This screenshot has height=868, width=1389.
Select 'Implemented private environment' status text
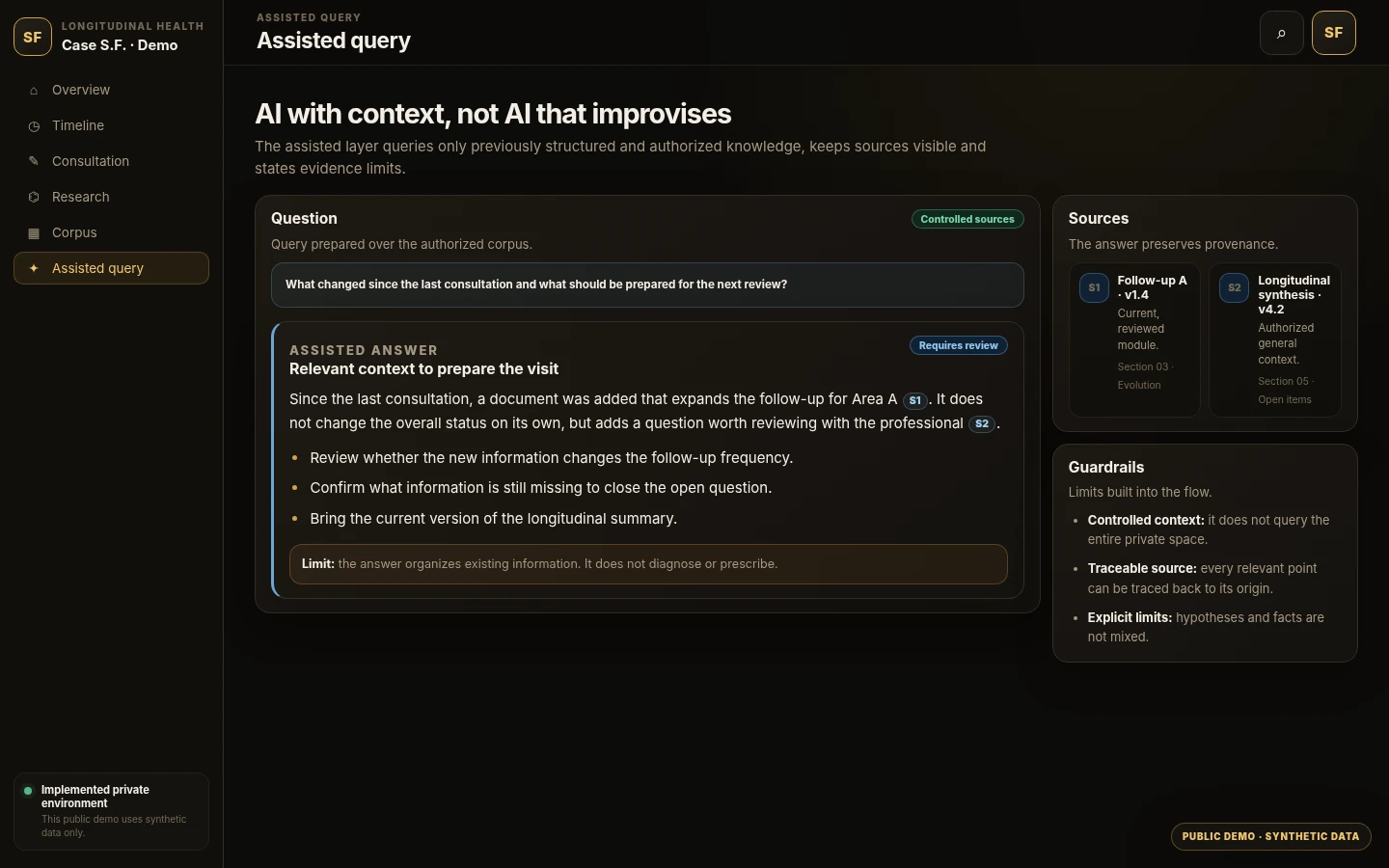95,797
